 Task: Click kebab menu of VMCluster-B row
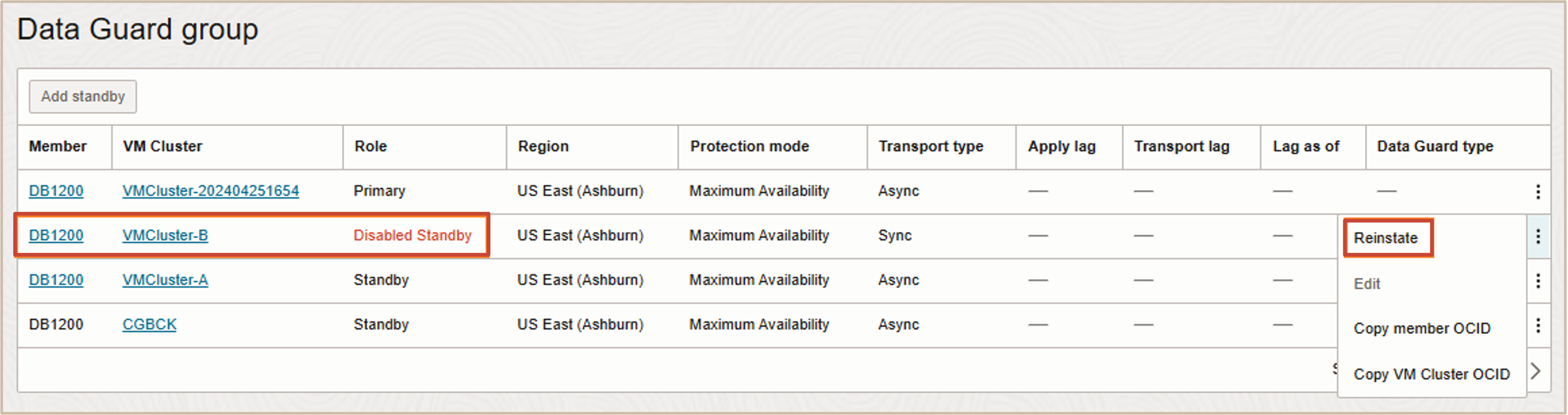click(1538, 236)
